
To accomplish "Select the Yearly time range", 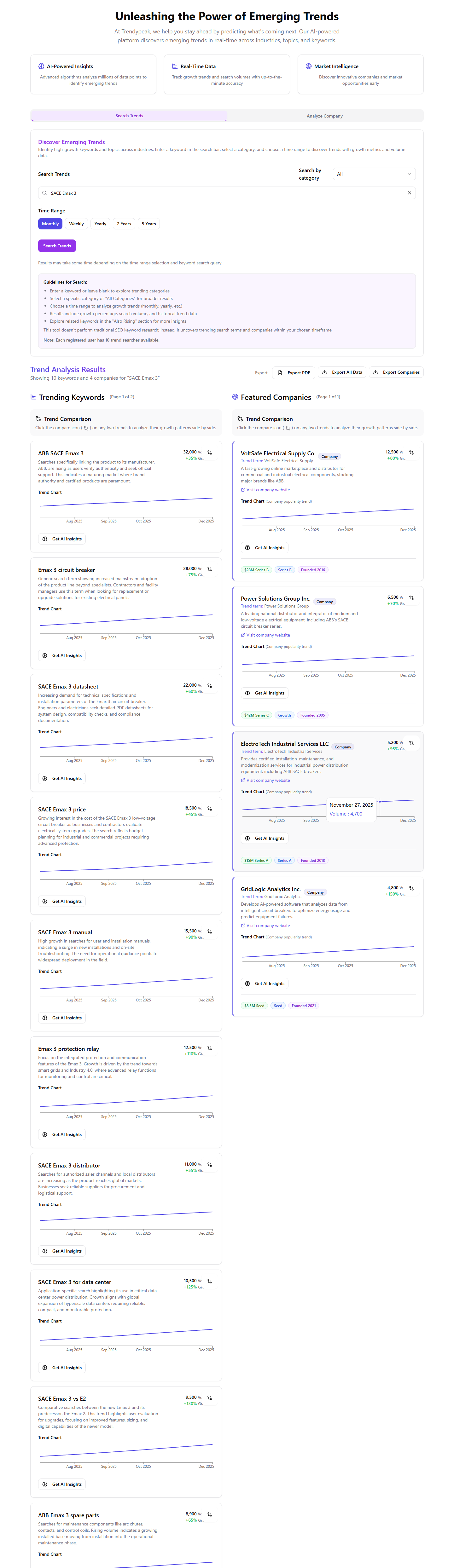I will point(100,224).
